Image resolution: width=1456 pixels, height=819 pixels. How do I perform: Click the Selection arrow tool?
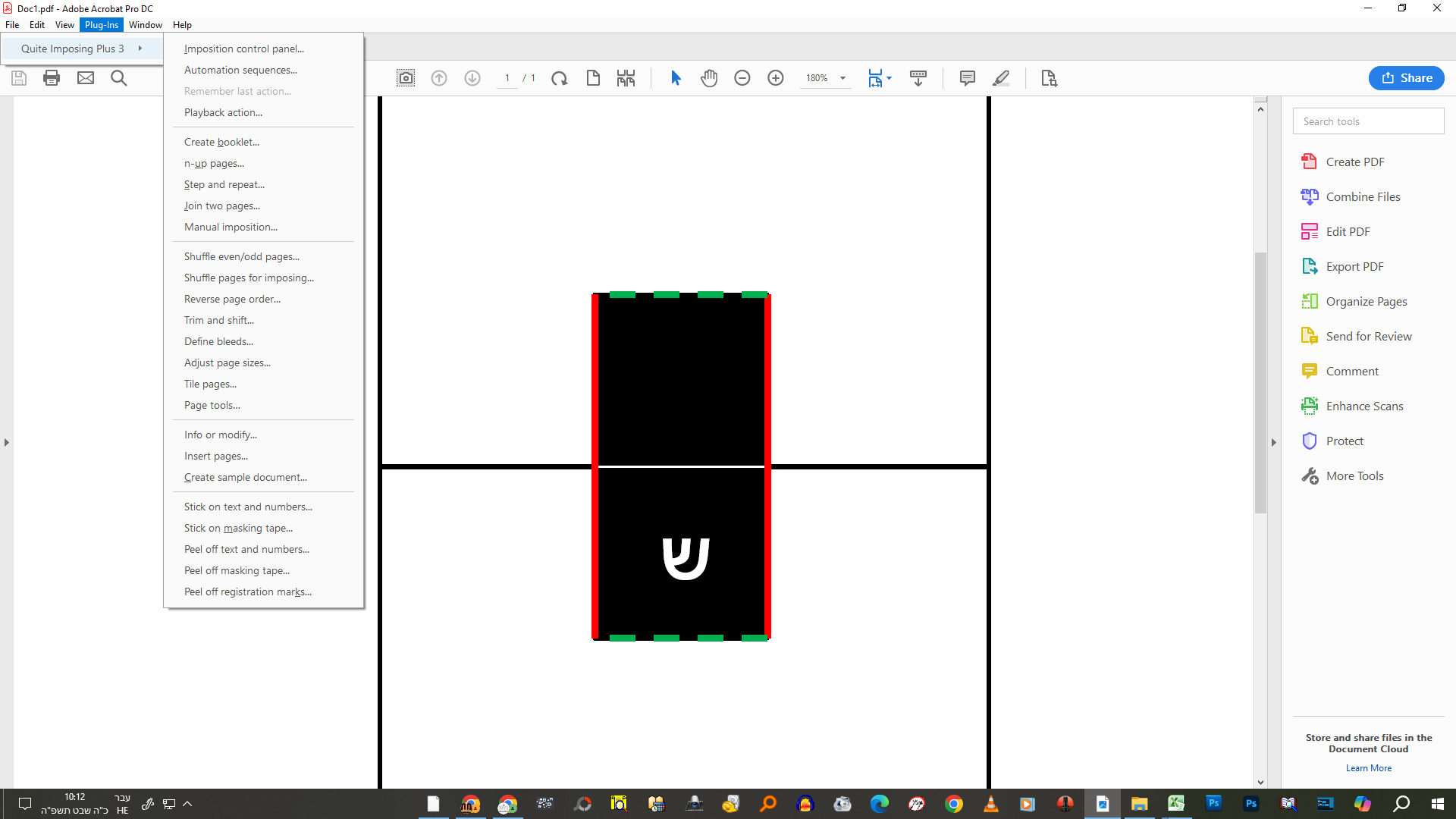676,78
